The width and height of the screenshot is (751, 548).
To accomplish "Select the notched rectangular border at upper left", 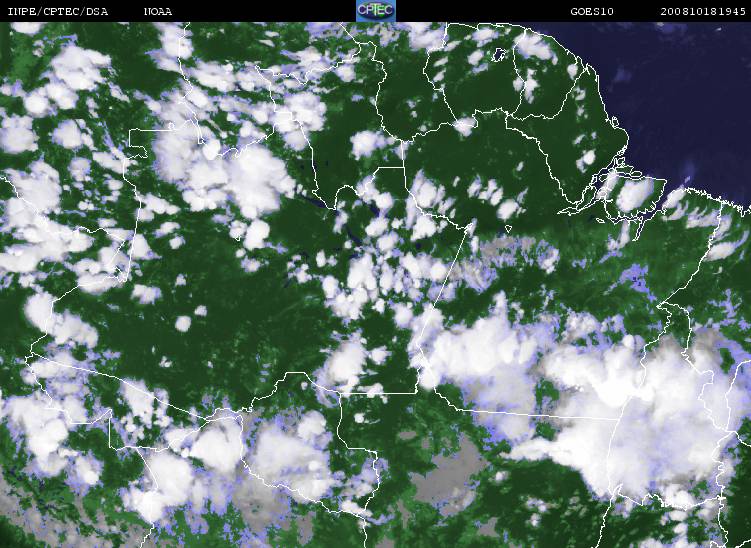I will click(x=138, y=144).
